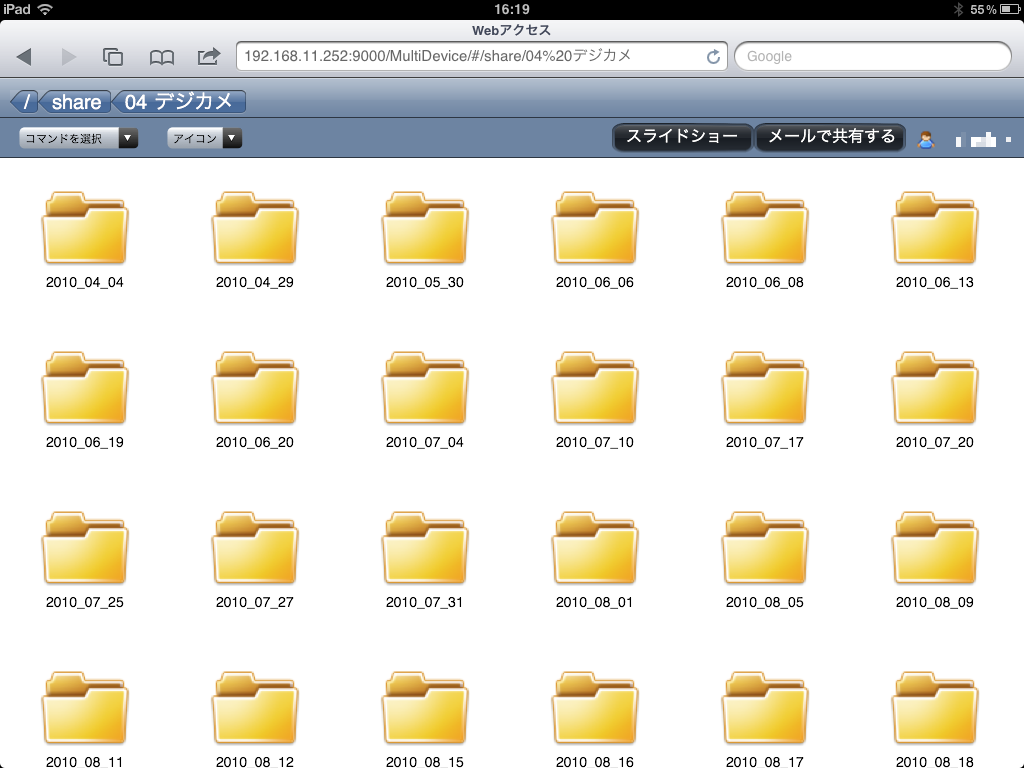Click the address bar URL field
Viewport: 1024px width, 768px height.
(x=482, y=56)
